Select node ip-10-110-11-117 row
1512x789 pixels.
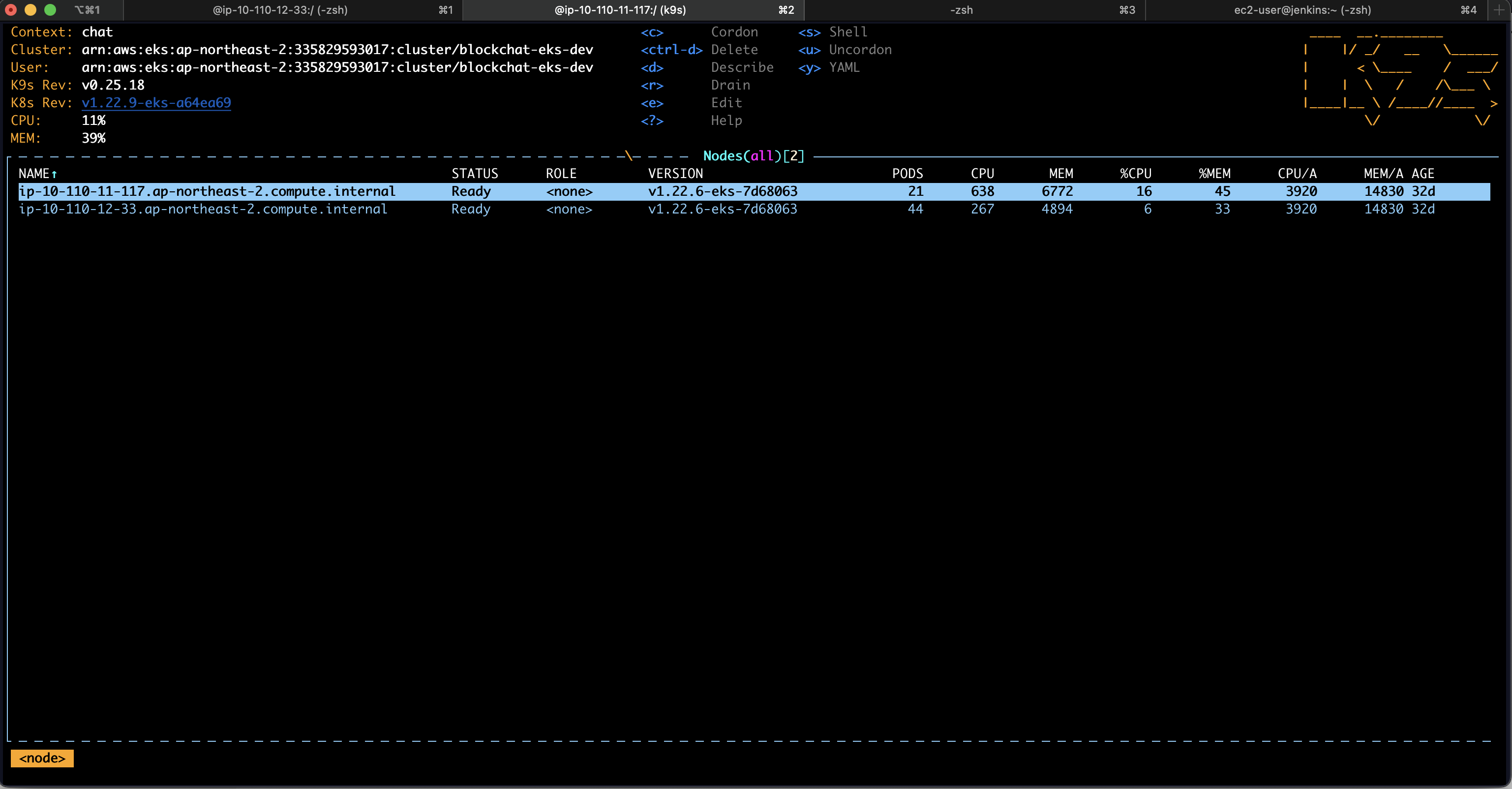point(207,191)
